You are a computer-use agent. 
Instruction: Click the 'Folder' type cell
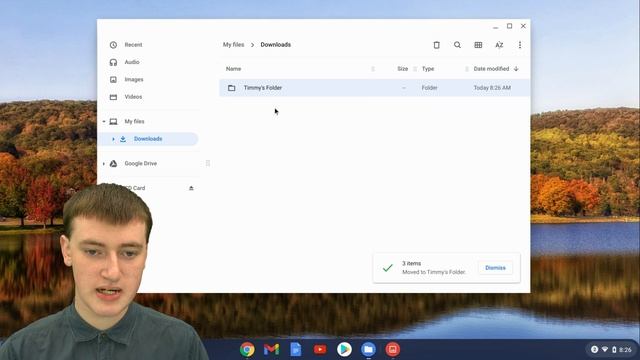click(x=429, y=88)
